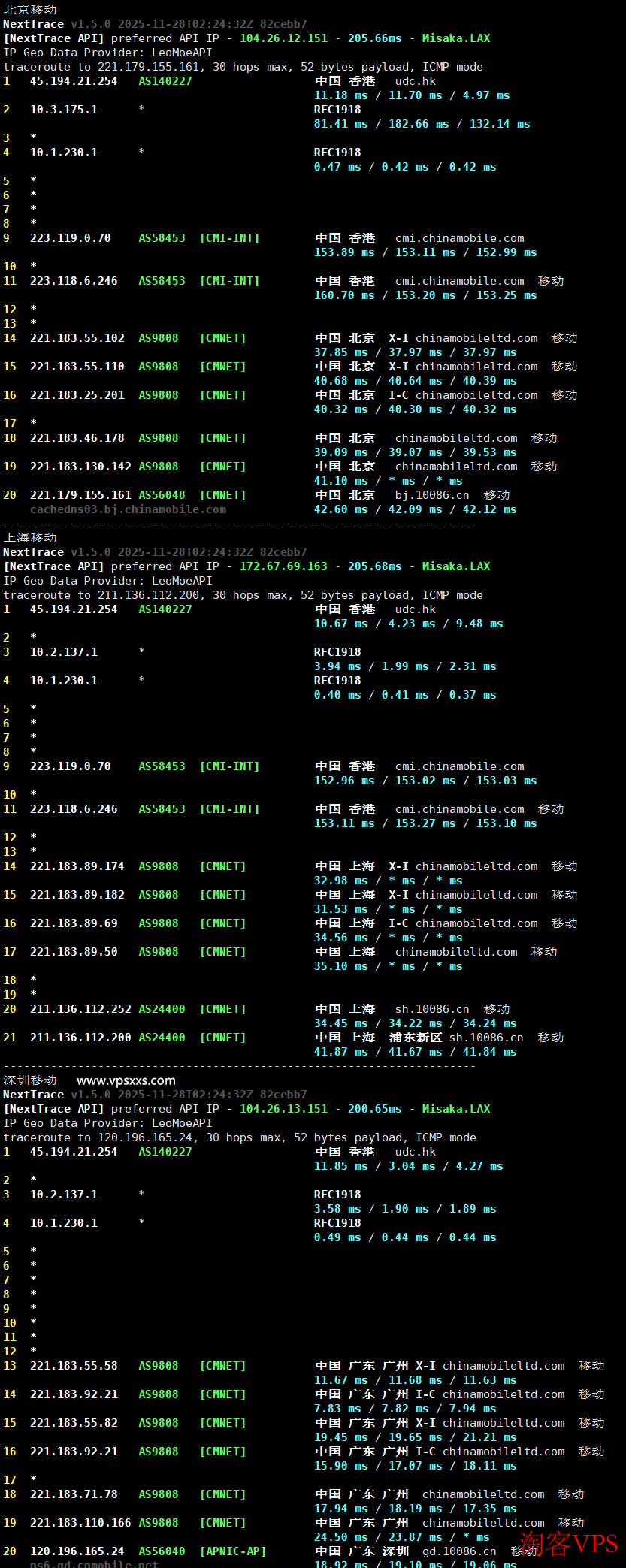The image size is (626, 1568).
Task: Click preferred API IP 172.67.69.163
Action: click(x=283, y=566)
